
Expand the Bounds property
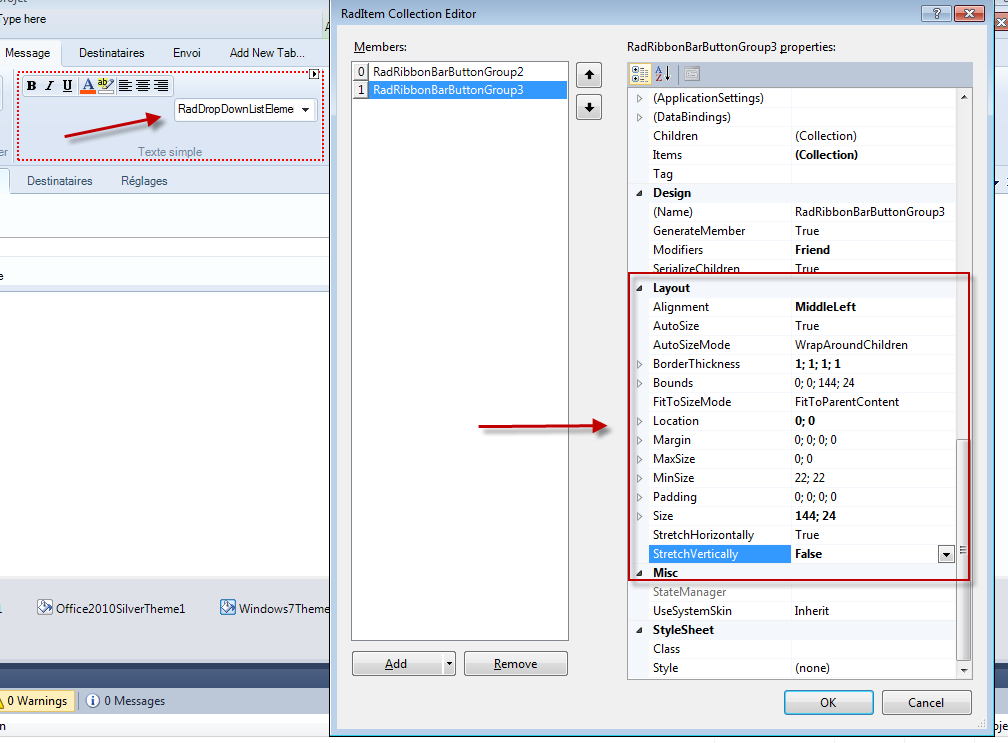pos(639,383)
